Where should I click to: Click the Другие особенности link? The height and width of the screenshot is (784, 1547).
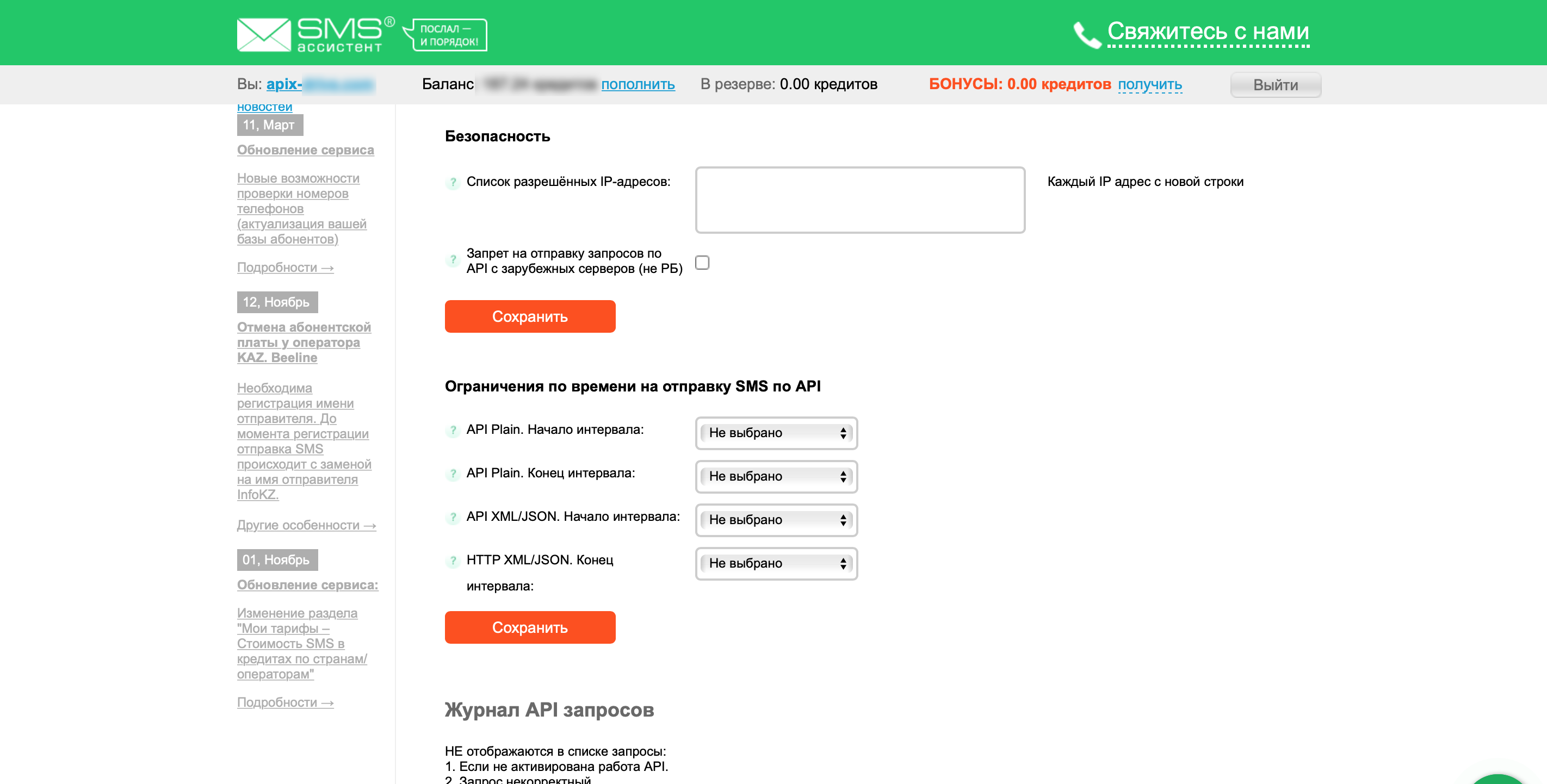[306, 525]
